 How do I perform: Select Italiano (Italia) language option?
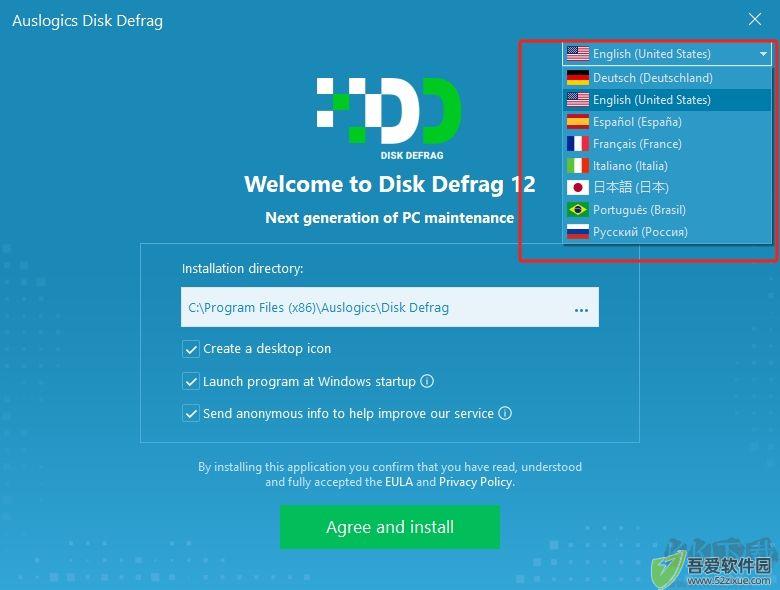pos(667,166)
